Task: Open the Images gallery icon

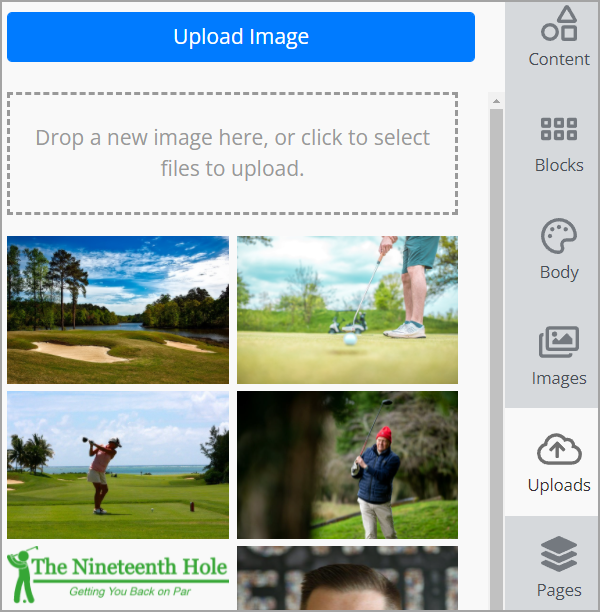Action: click(559, 342)
